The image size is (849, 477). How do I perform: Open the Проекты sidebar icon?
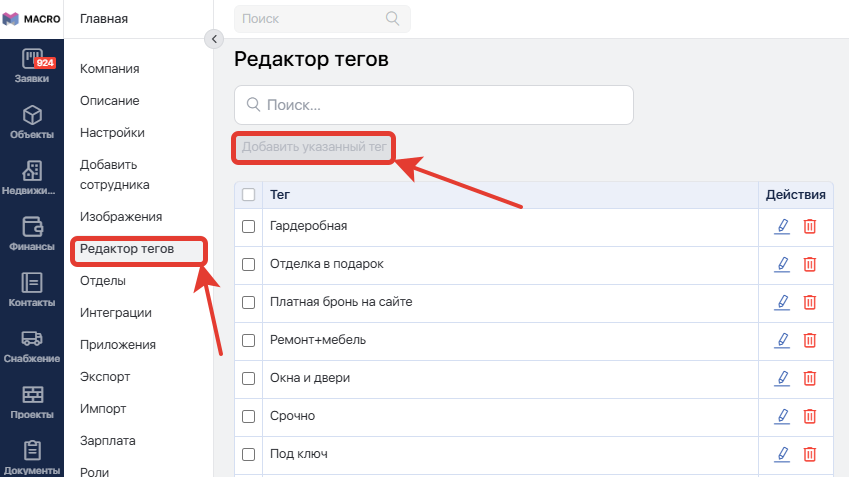coord(32,395)
